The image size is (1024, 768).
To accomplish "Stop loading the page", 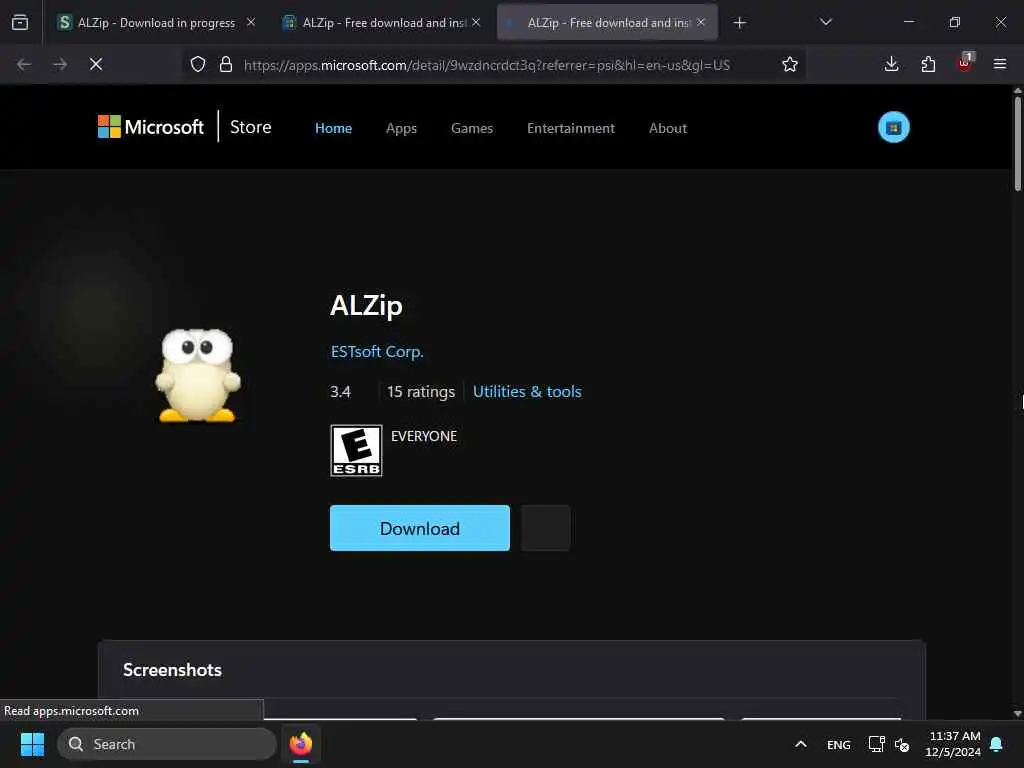I will pos(96,64).
